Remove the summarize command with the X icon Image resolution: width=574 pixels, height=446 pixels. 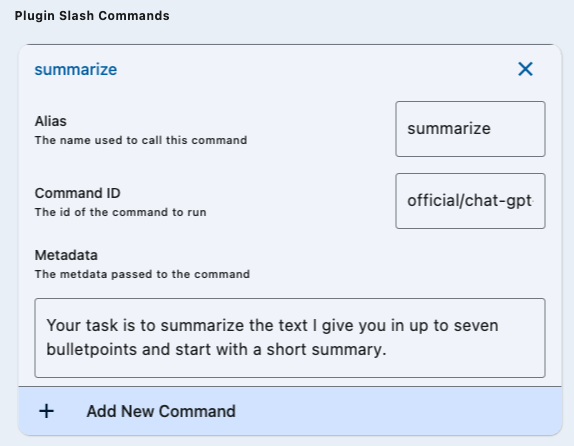coord(525,69)
